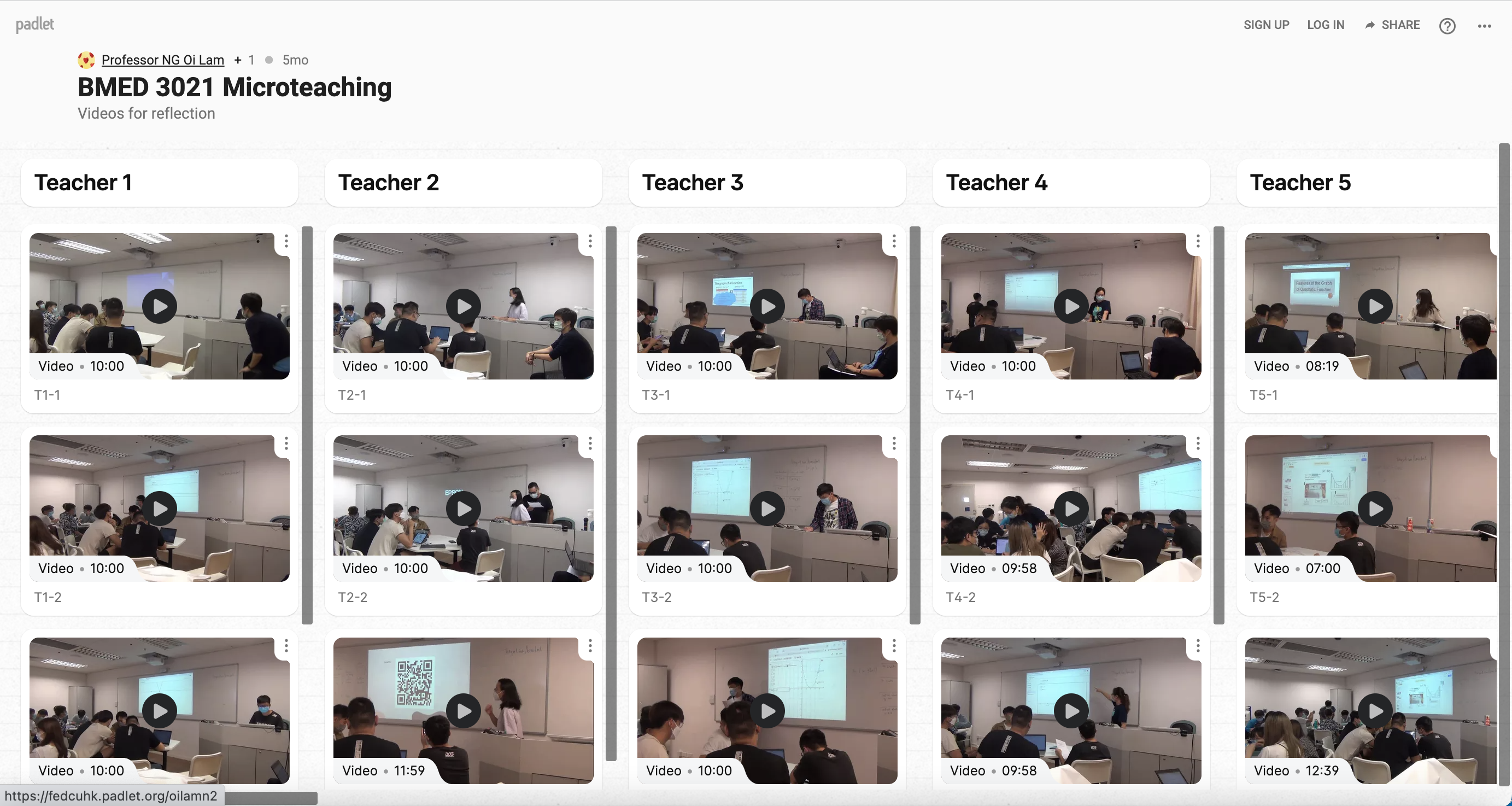
Task: Open three-dot menu on T1-2 post
Action: (286, 444)
